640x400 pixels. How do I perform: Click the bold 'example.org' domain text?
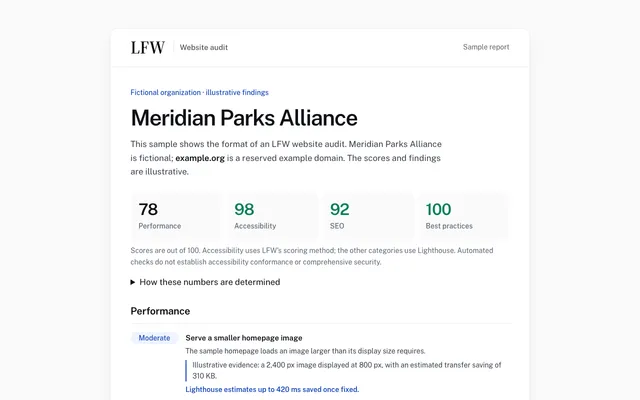pos(200,158)
